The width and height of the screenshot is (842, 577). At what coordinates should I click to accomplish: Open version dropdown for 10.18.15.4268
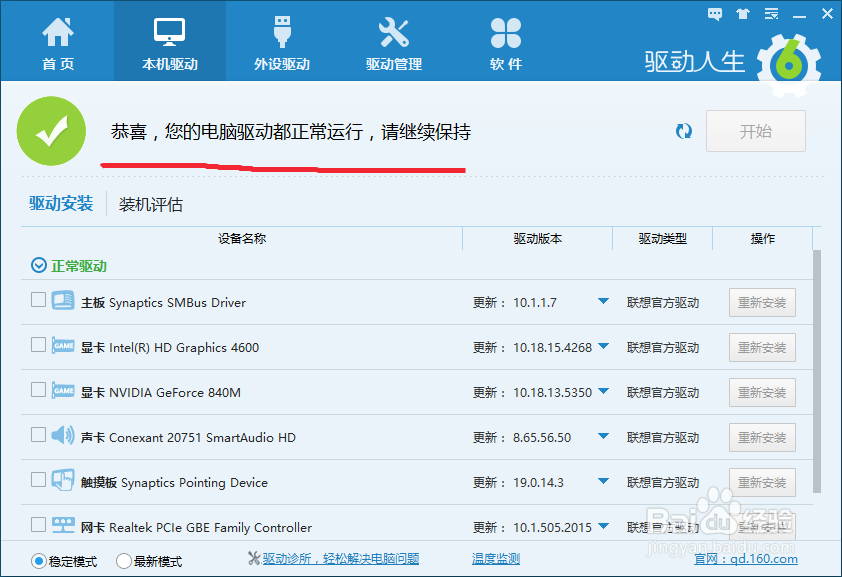click(603, 347)
